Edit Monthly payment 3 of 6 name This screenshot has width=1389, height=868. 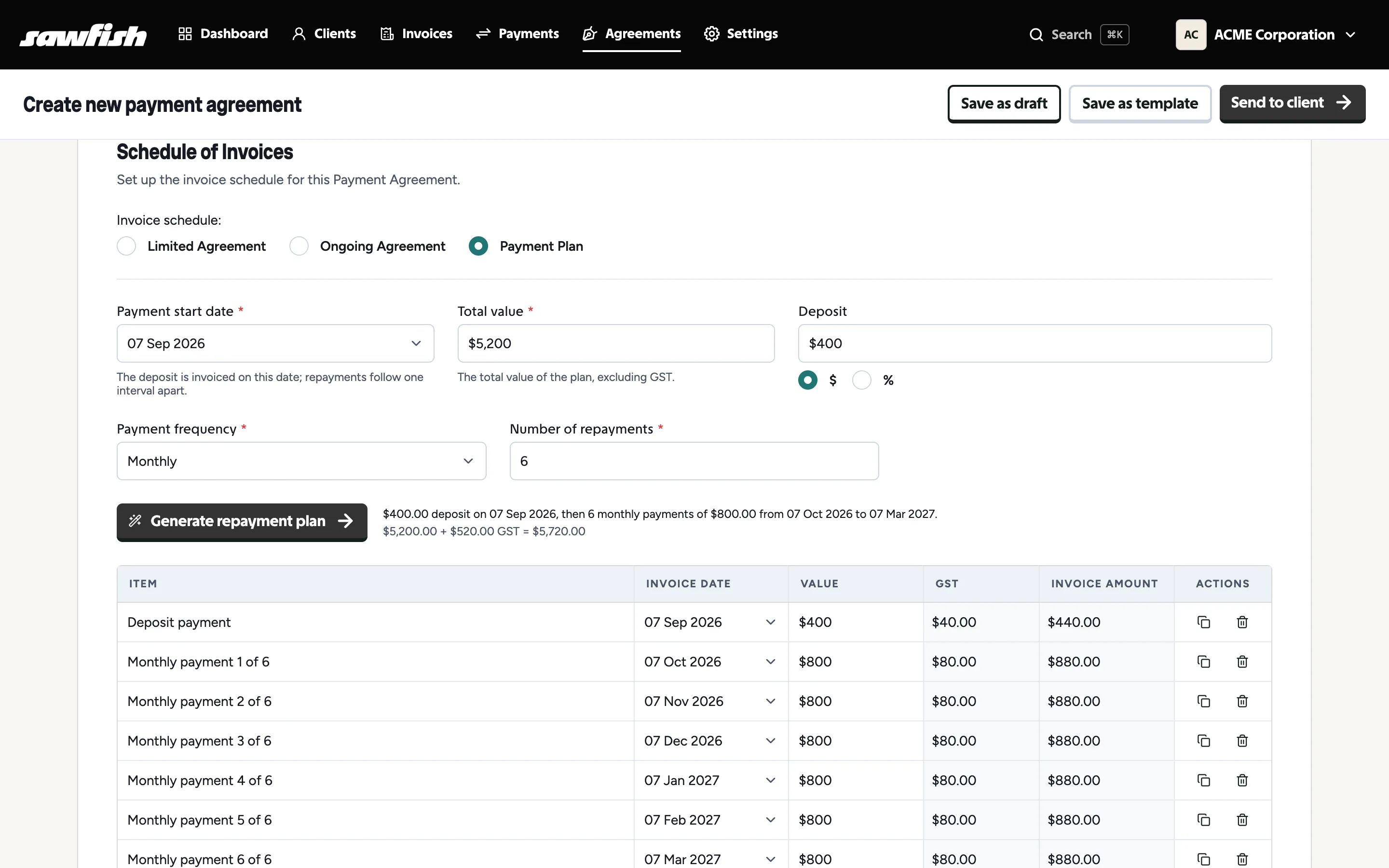(375, 741)
